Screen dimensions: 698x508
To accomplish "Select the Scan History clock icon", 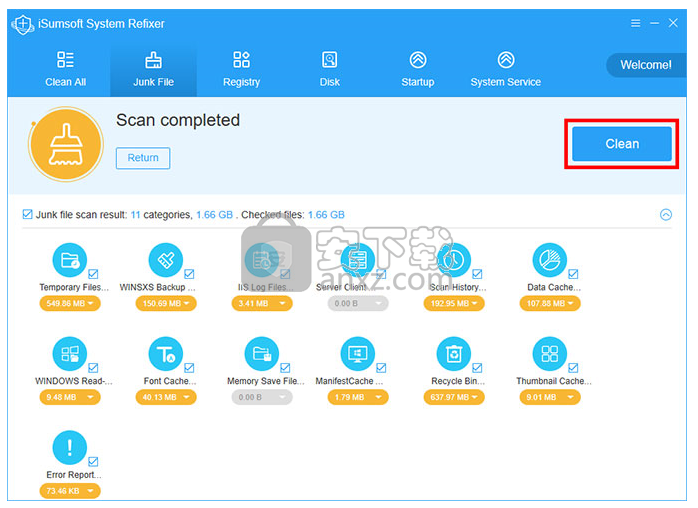I will (454, 260).
